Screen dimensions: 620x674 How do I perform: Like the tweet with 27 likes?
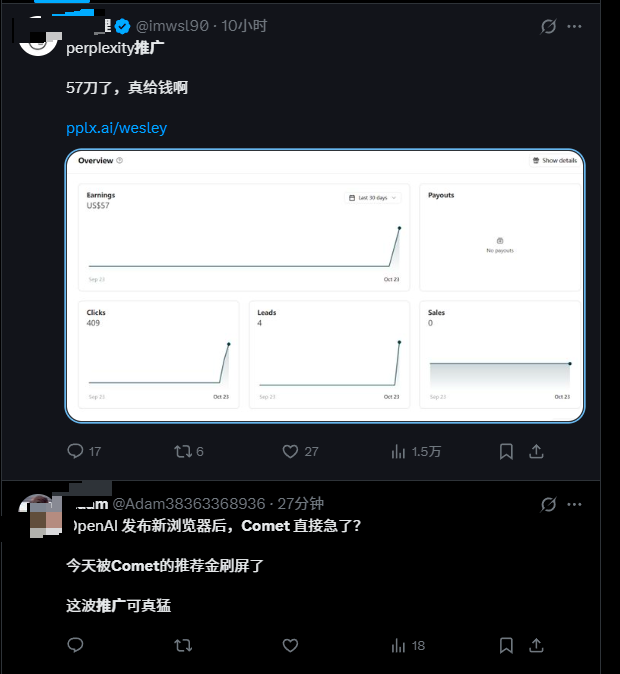coord(290,451)
